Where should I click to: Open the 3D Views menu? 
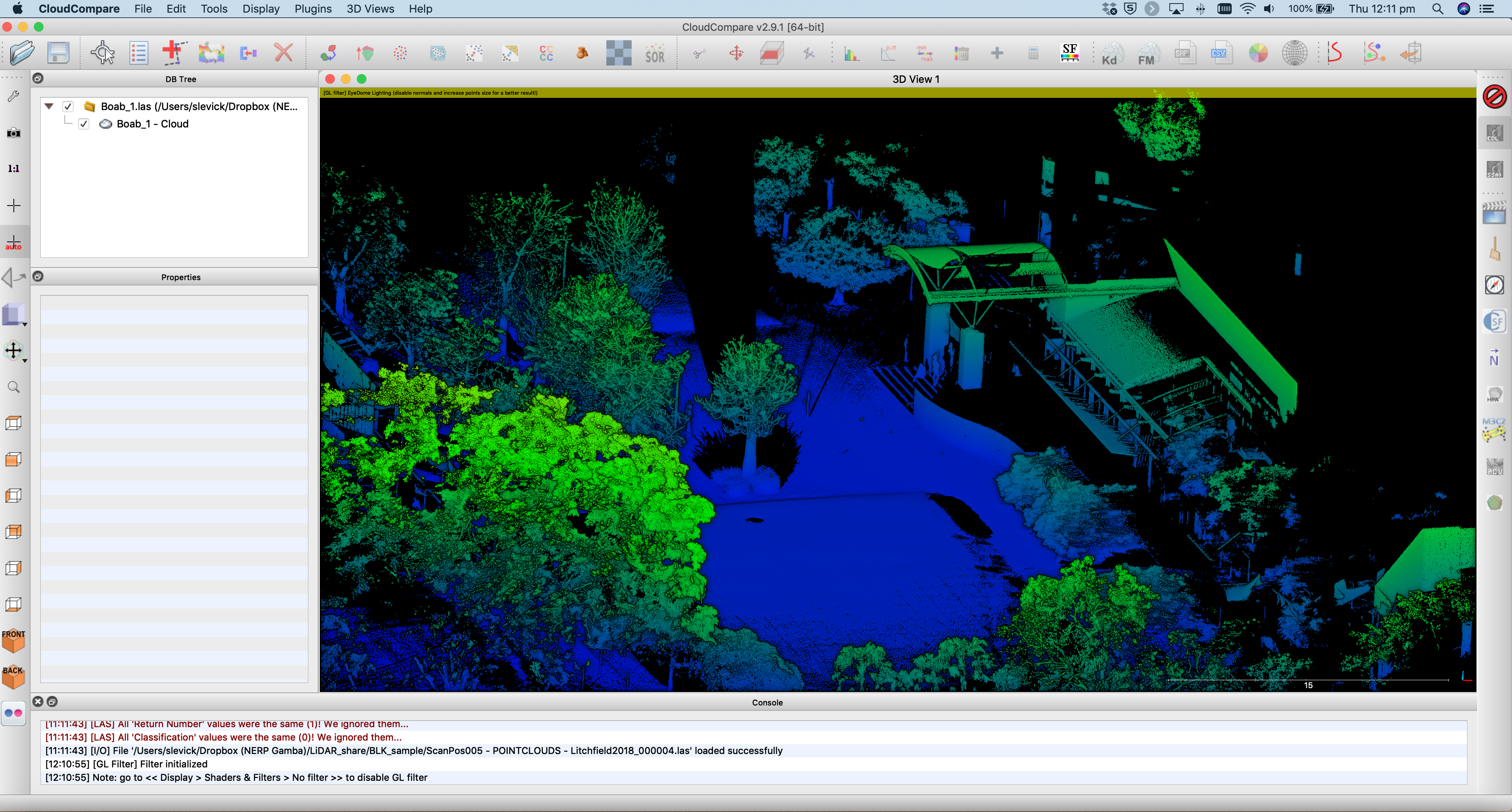point(370,9)
